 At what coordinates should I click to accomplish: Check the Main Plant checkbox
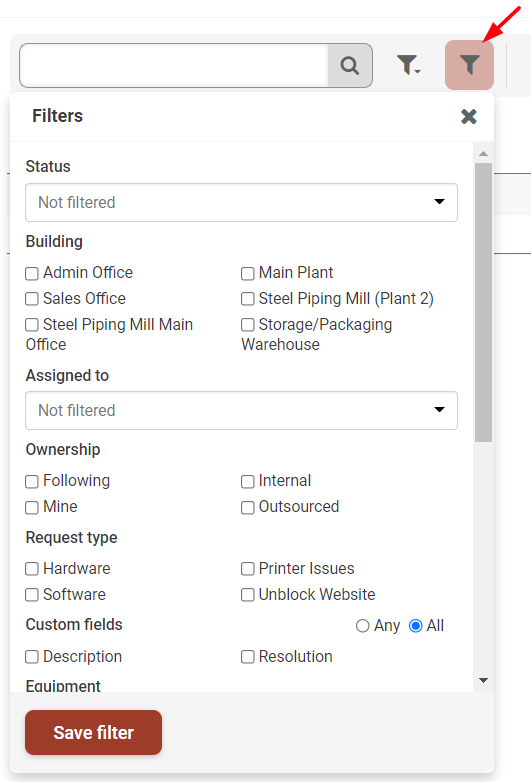coord(247,273)
